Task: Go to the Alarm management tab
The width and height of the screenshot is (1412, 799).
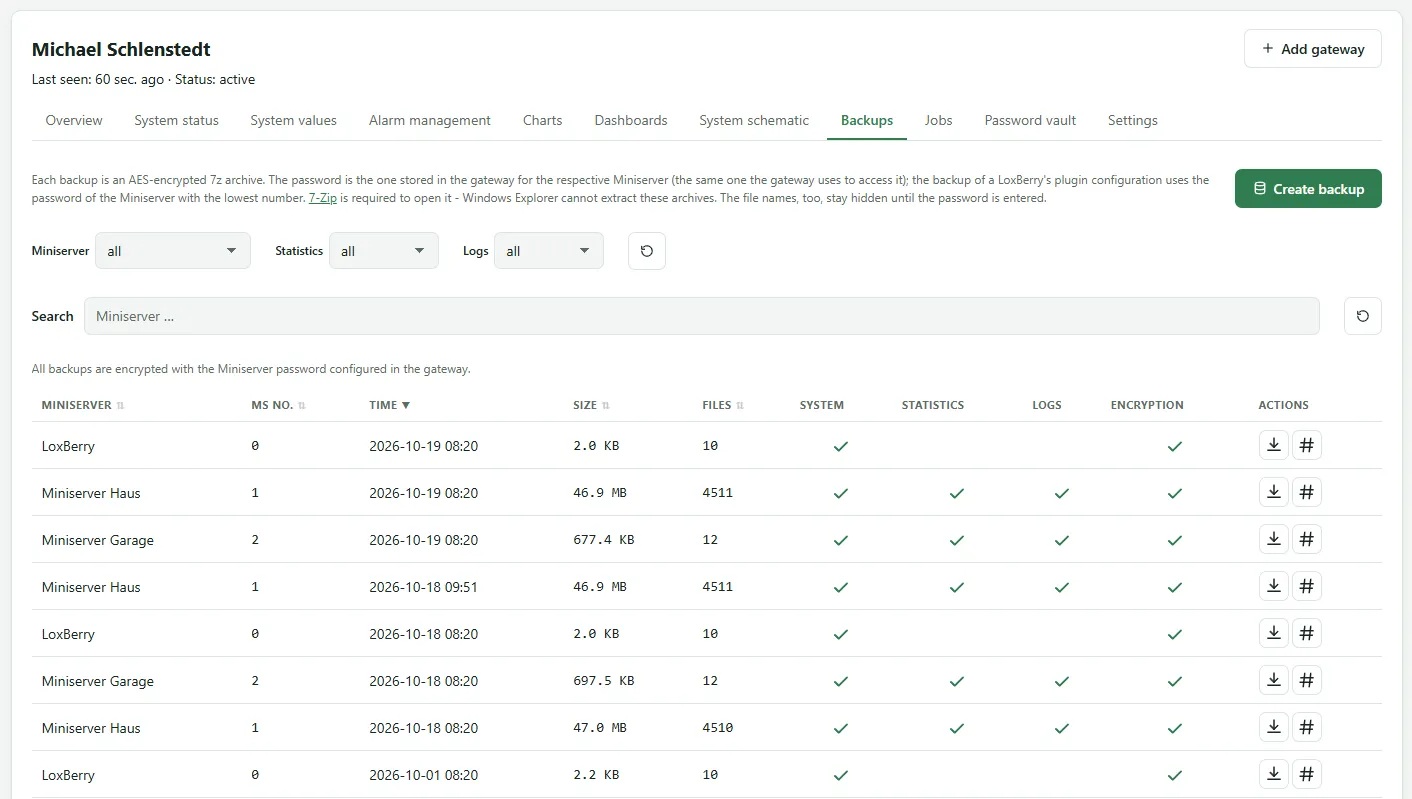Action: (x=430, y=120)
